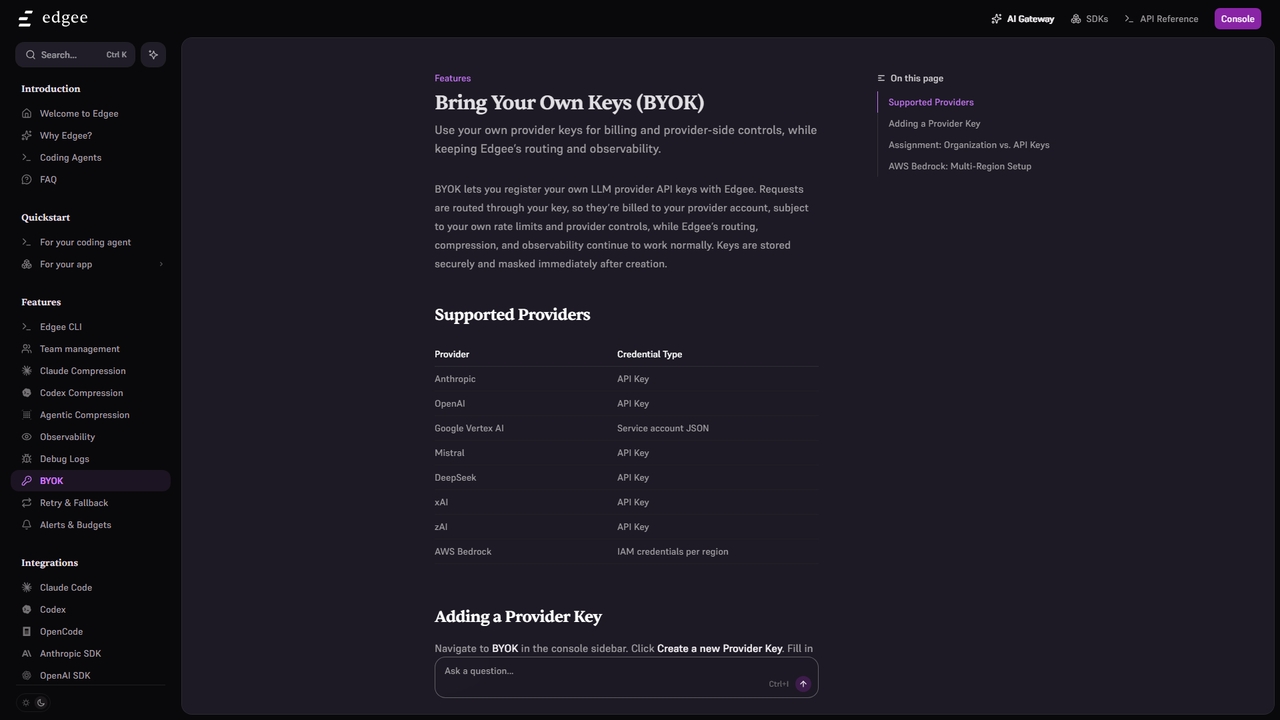Click the Google Vertex AI cell
Viewport: 1280px width, 720px height.
[469, 429]
